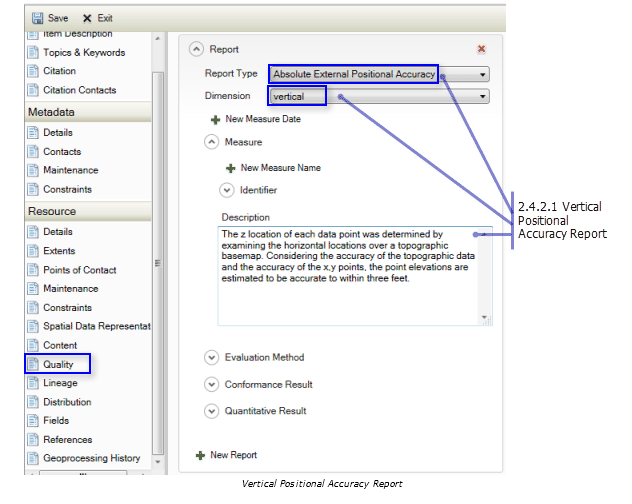Click the New Report link
The width and height of the screenshot is (632, 504).
[233, 455]
